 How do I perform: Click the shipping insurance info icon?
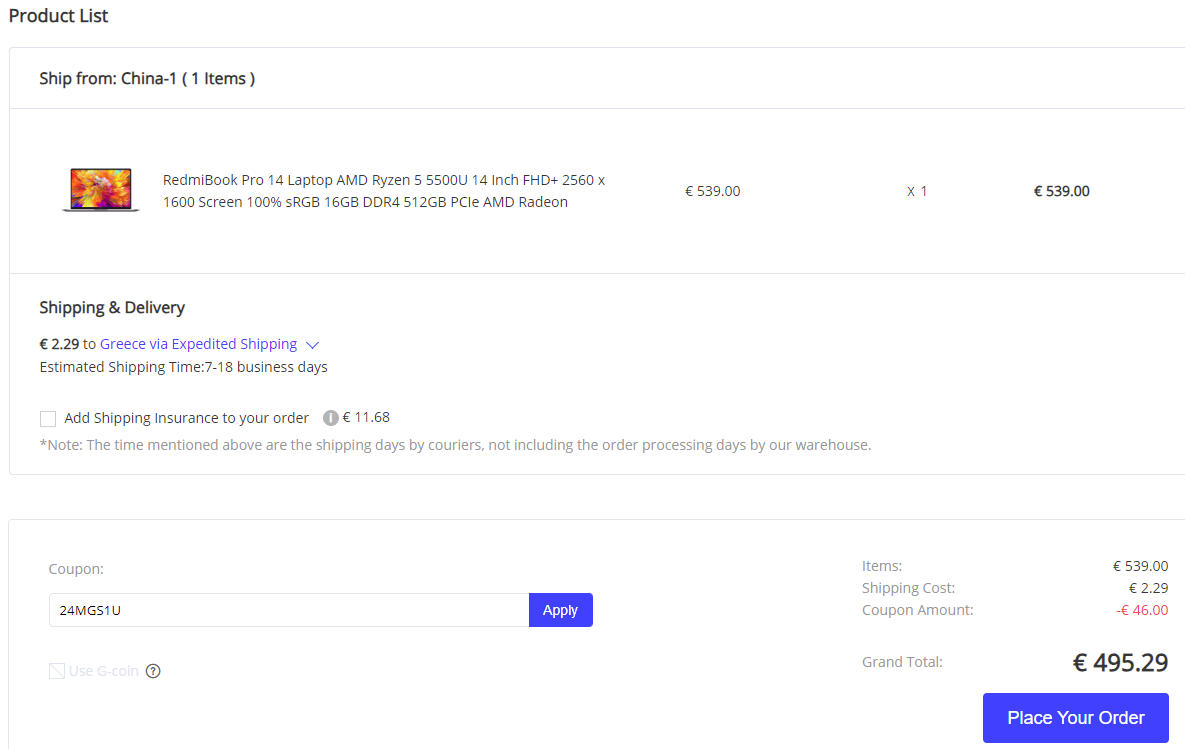[330, 418]
